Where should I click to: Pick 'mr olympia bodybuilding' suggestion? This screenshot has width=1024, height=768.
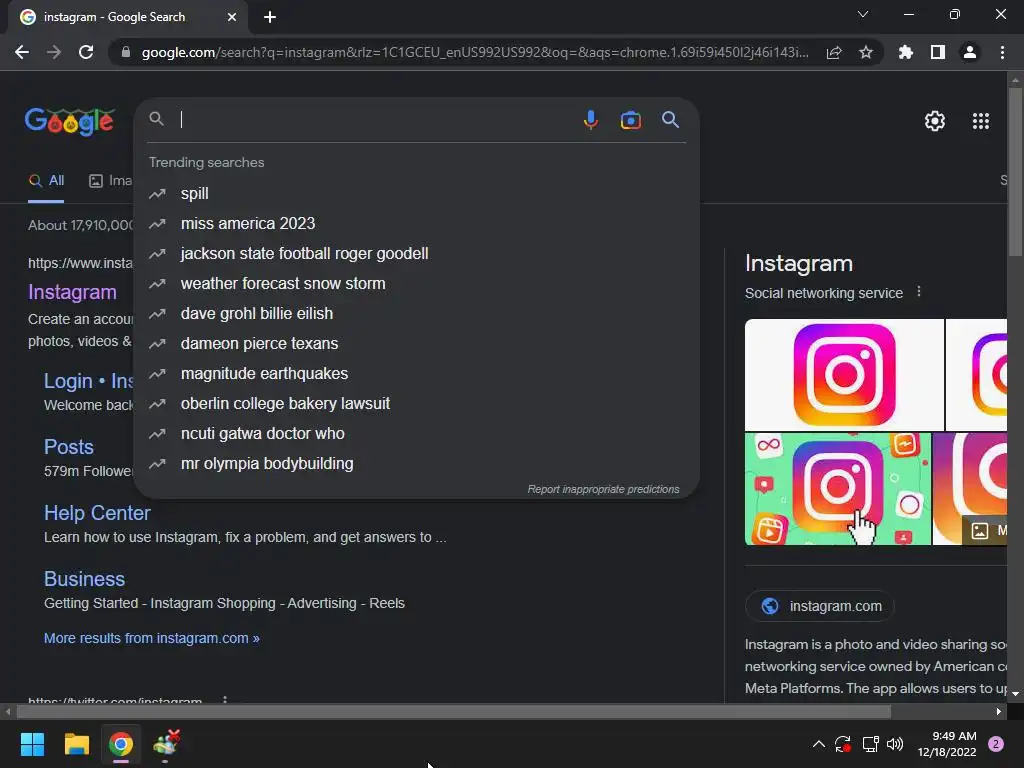click(417, 464)
